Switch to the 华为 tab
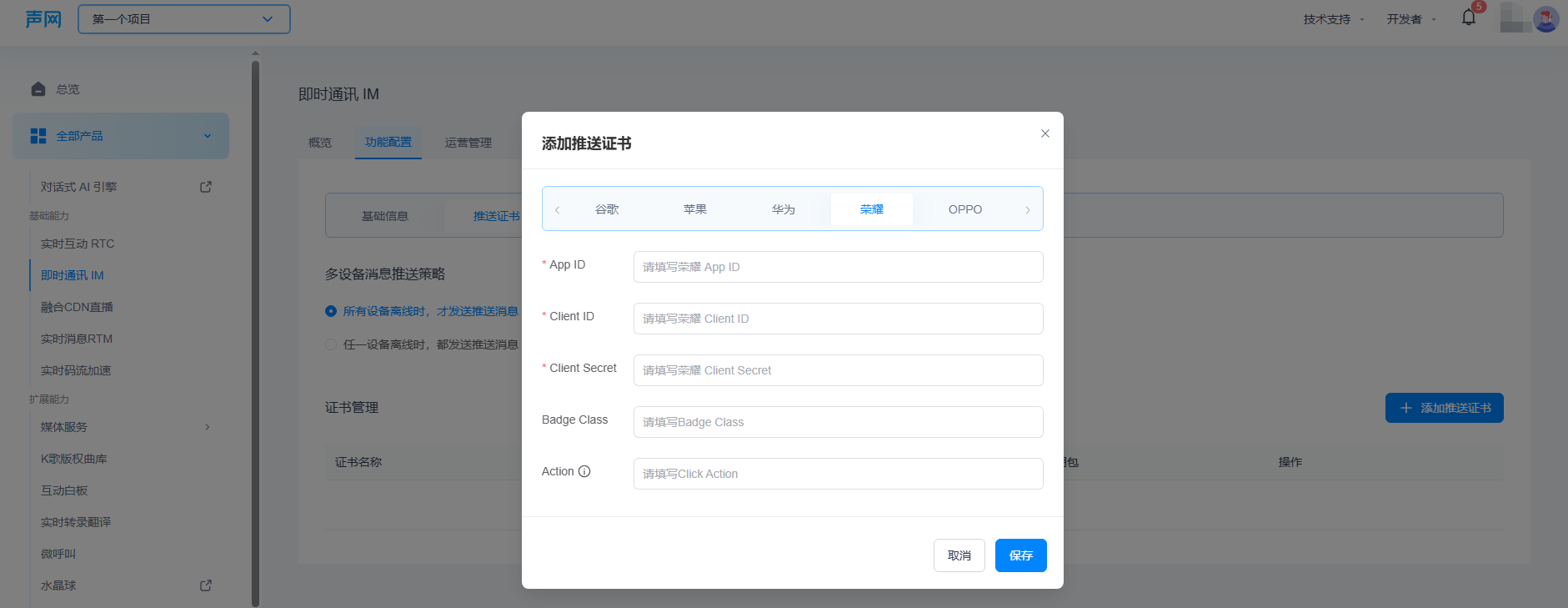This screenshot has height=608, width=1568. tap(784, 209)
